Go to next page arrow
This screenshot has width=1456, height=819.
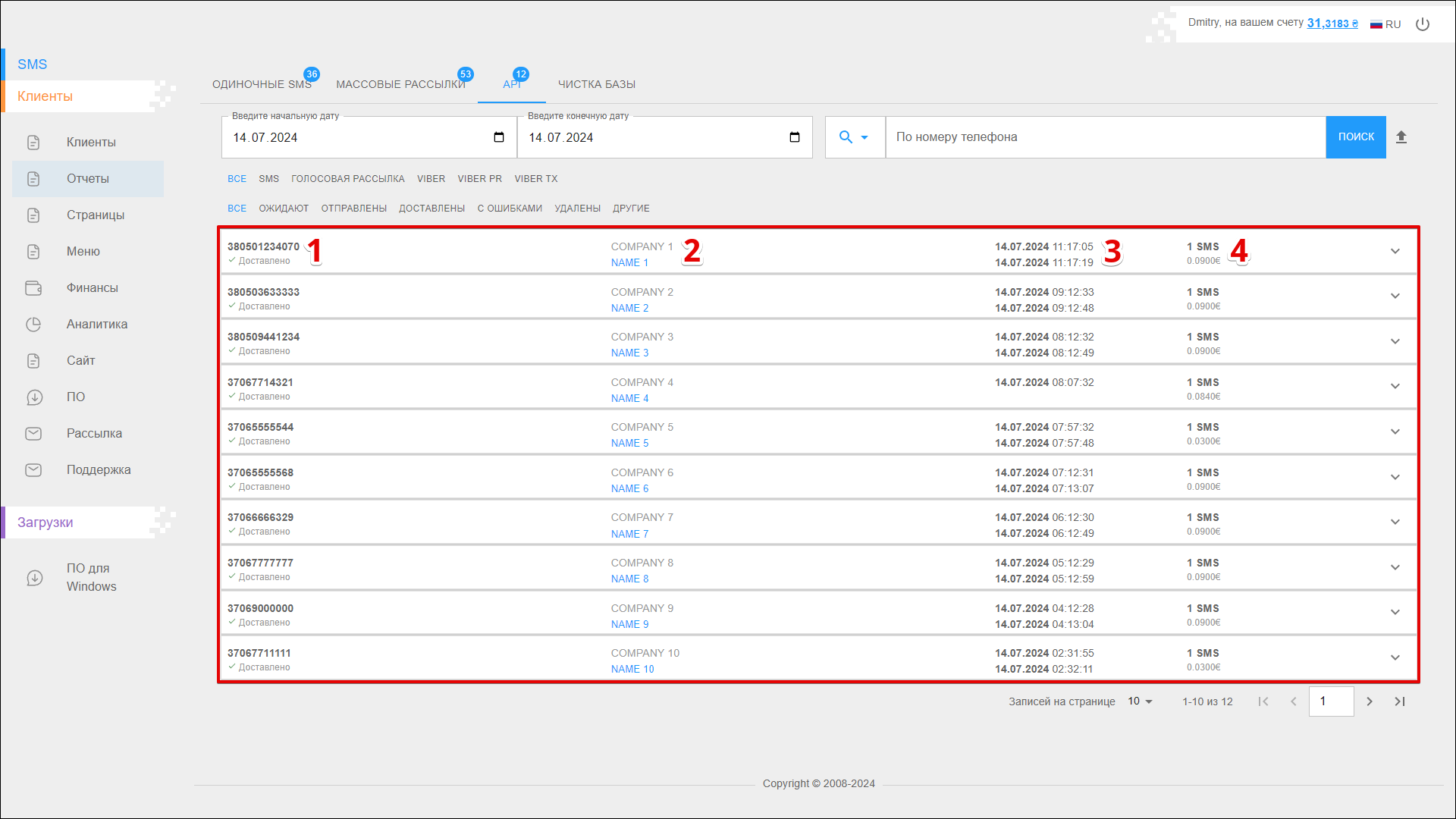click(x=1370, y=701)
